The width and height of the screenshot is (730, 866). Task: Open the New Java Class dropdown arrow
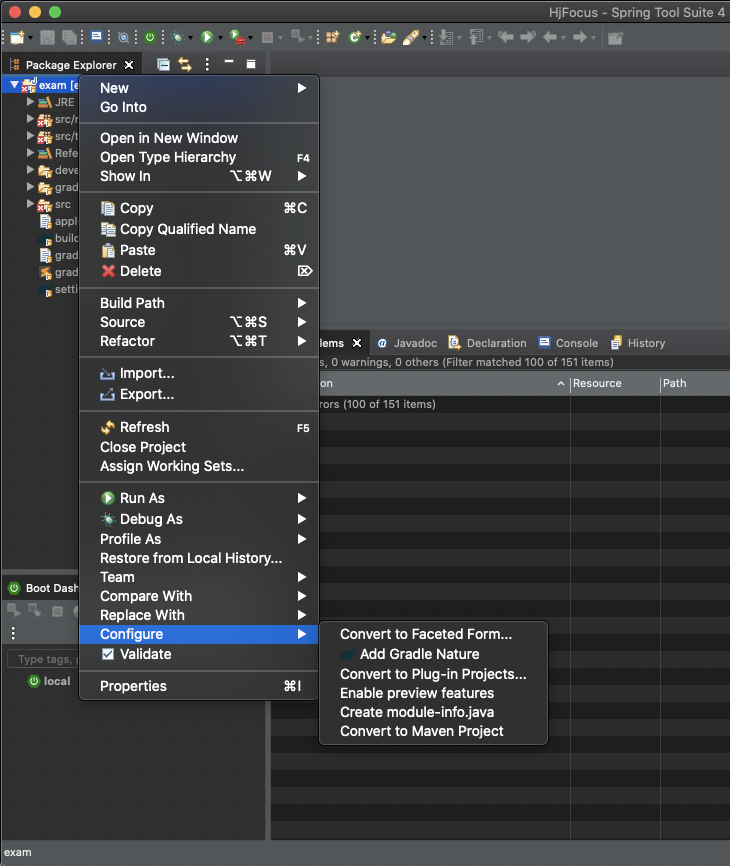(x=367, y=38)
